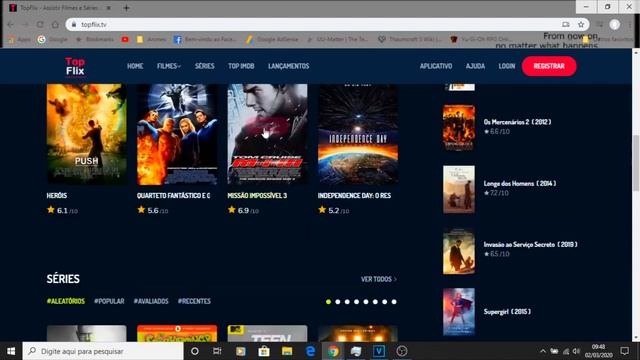The height and width of the screenshot is (360, 640).
Task: Click the star rating icon for Heróis
Action: point(51,210)
